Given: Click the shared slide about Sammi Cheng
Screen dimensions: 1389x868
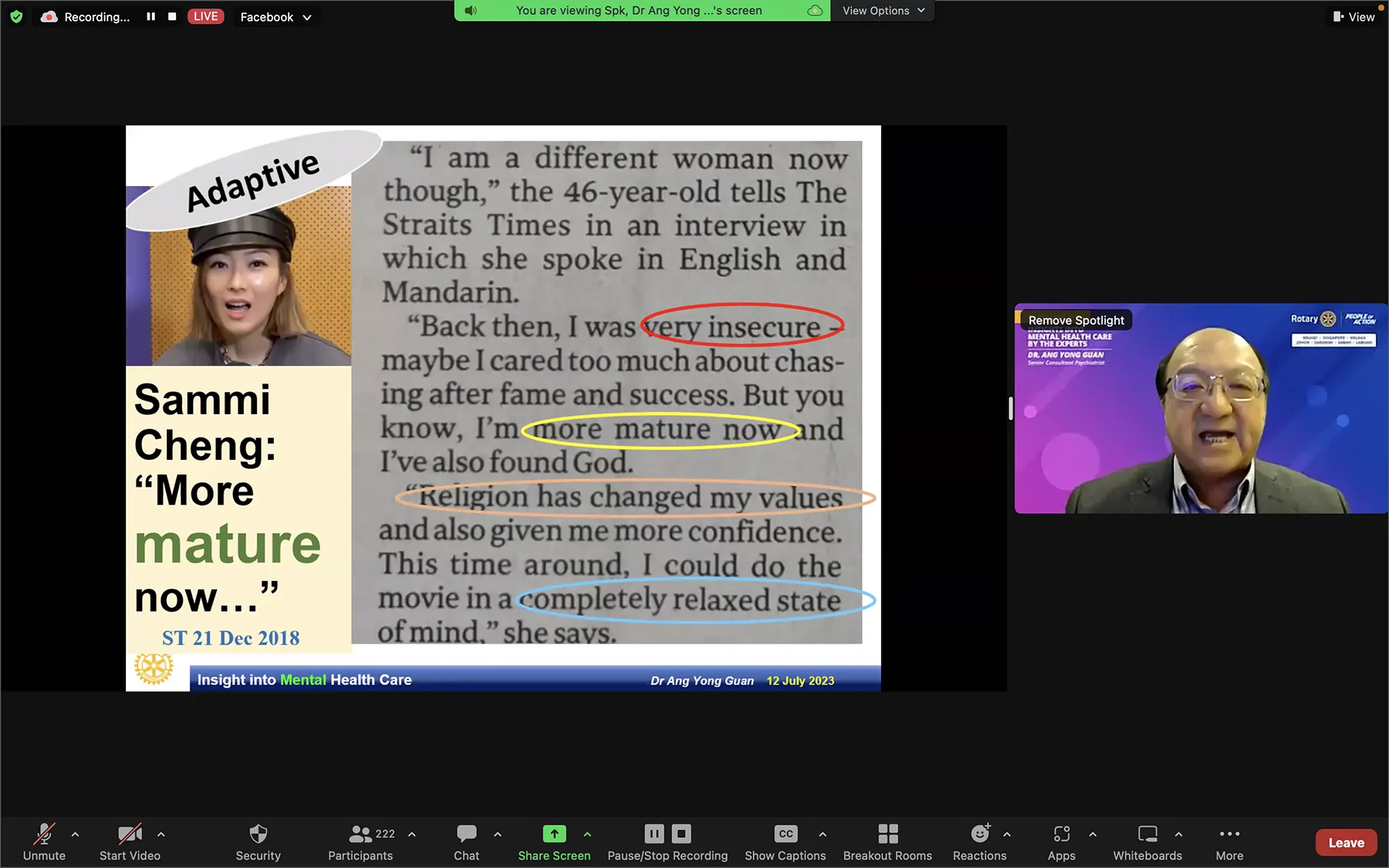Looking at the screenshot, I should click(503, 408).
